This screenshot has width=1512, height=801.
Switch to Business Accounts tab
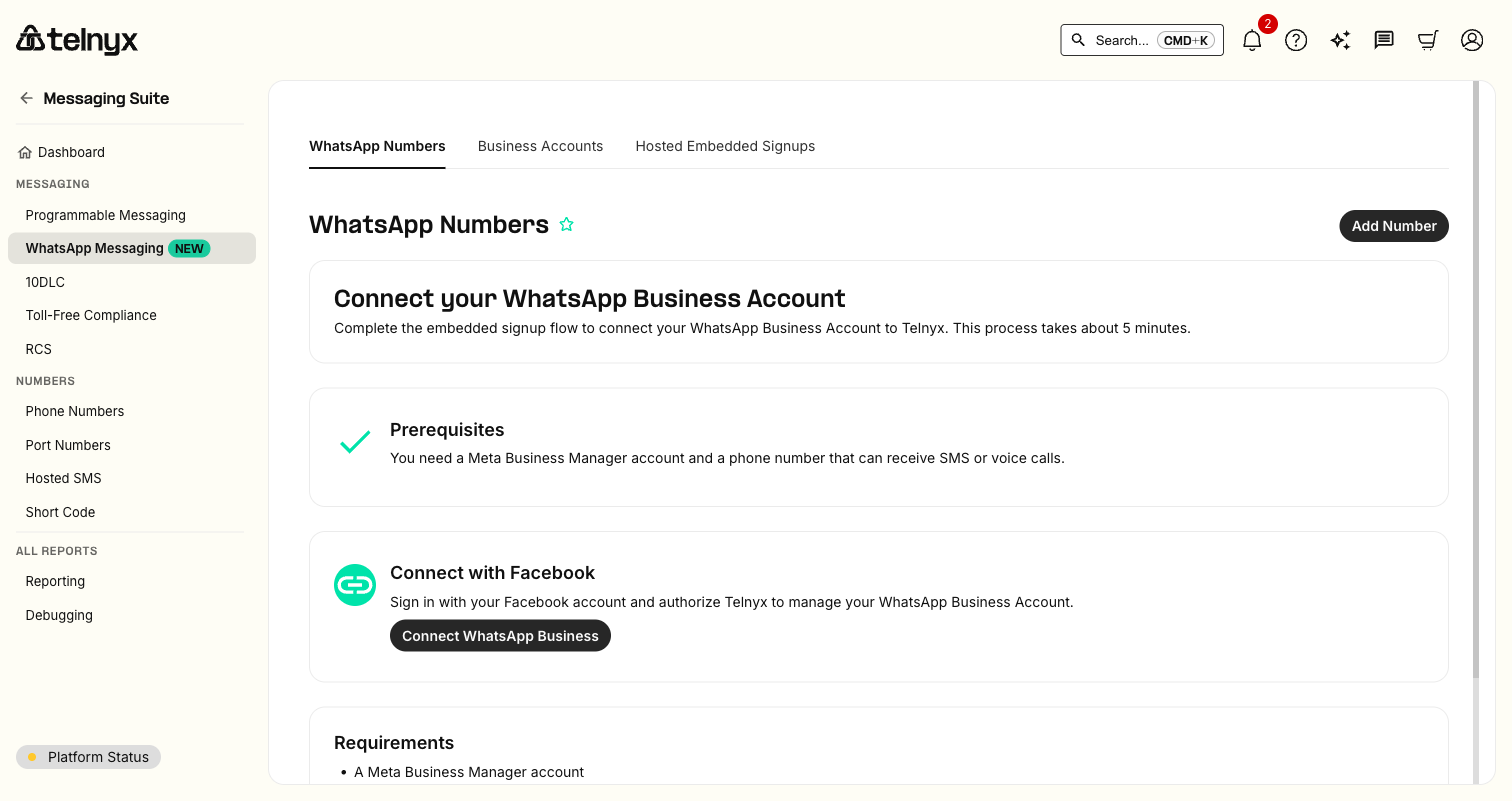click(540, 146)
